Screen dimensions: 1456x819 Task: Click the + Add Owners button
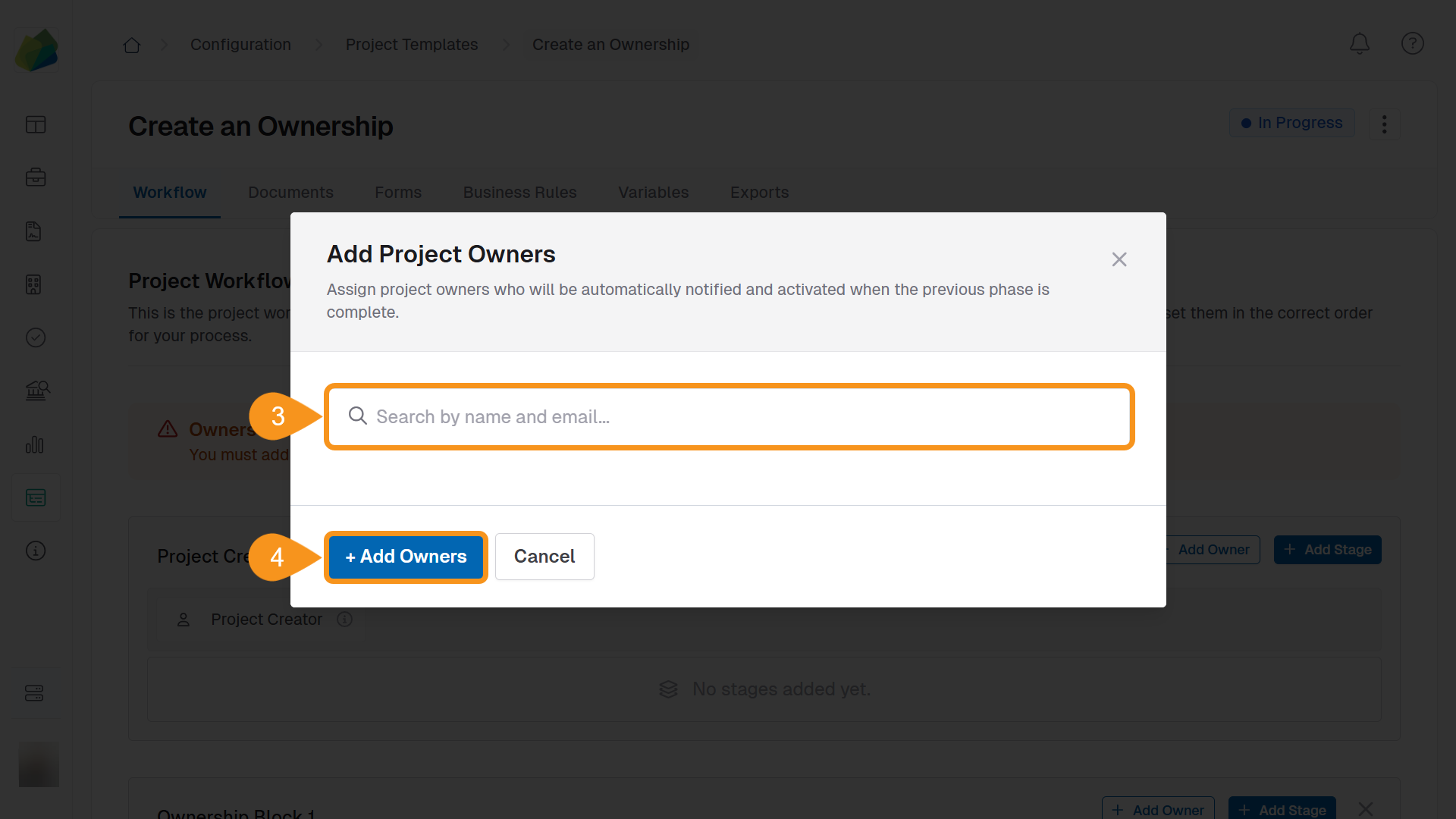point(406,557)
